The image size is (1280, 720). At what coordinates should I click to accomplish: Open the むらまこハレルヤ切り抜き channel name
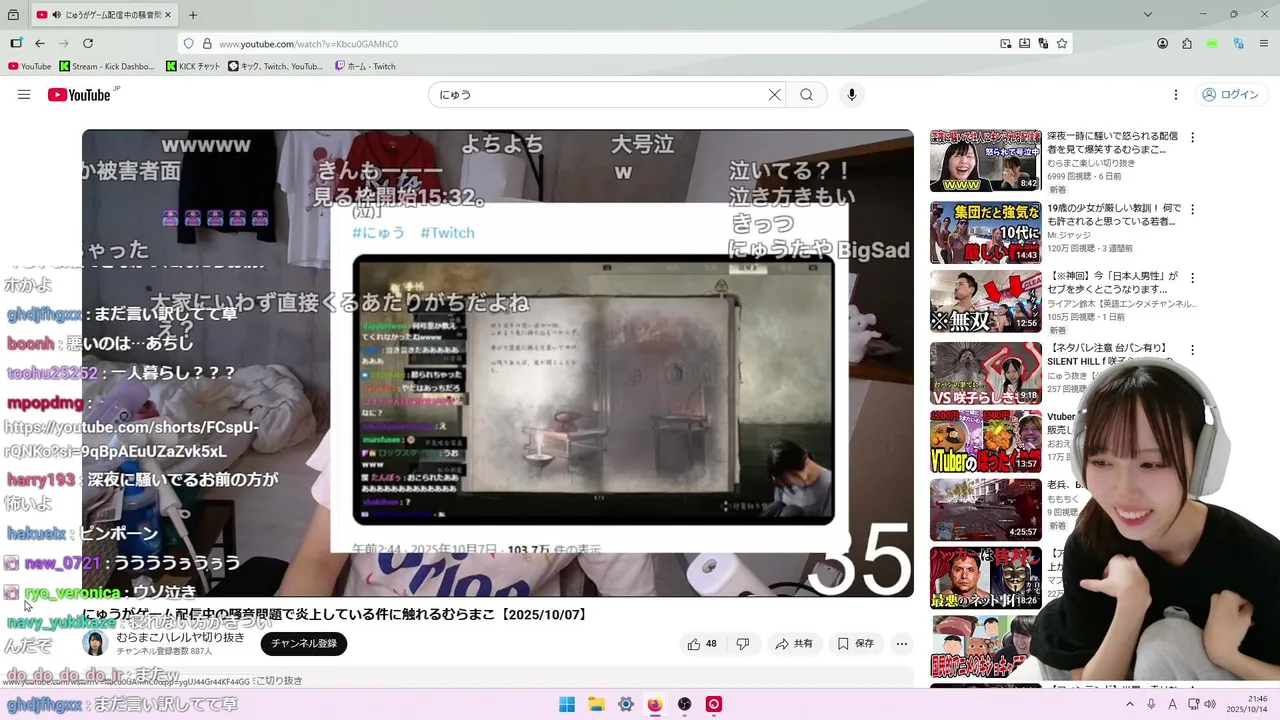click(180, 637)
